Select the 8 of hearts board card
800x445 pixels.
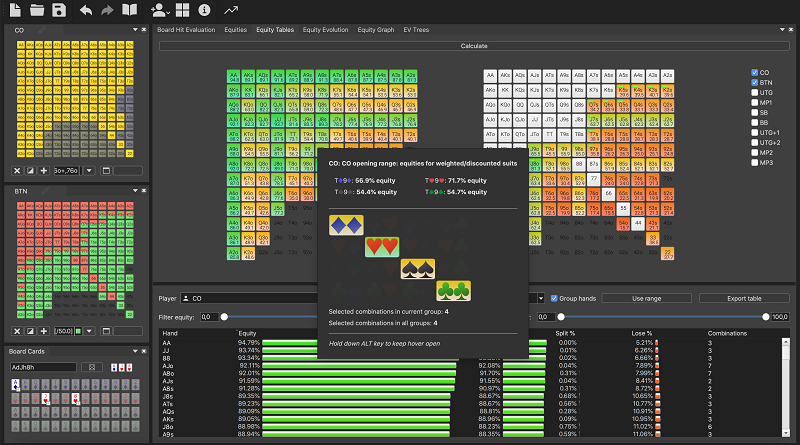[x=76, y=398]
